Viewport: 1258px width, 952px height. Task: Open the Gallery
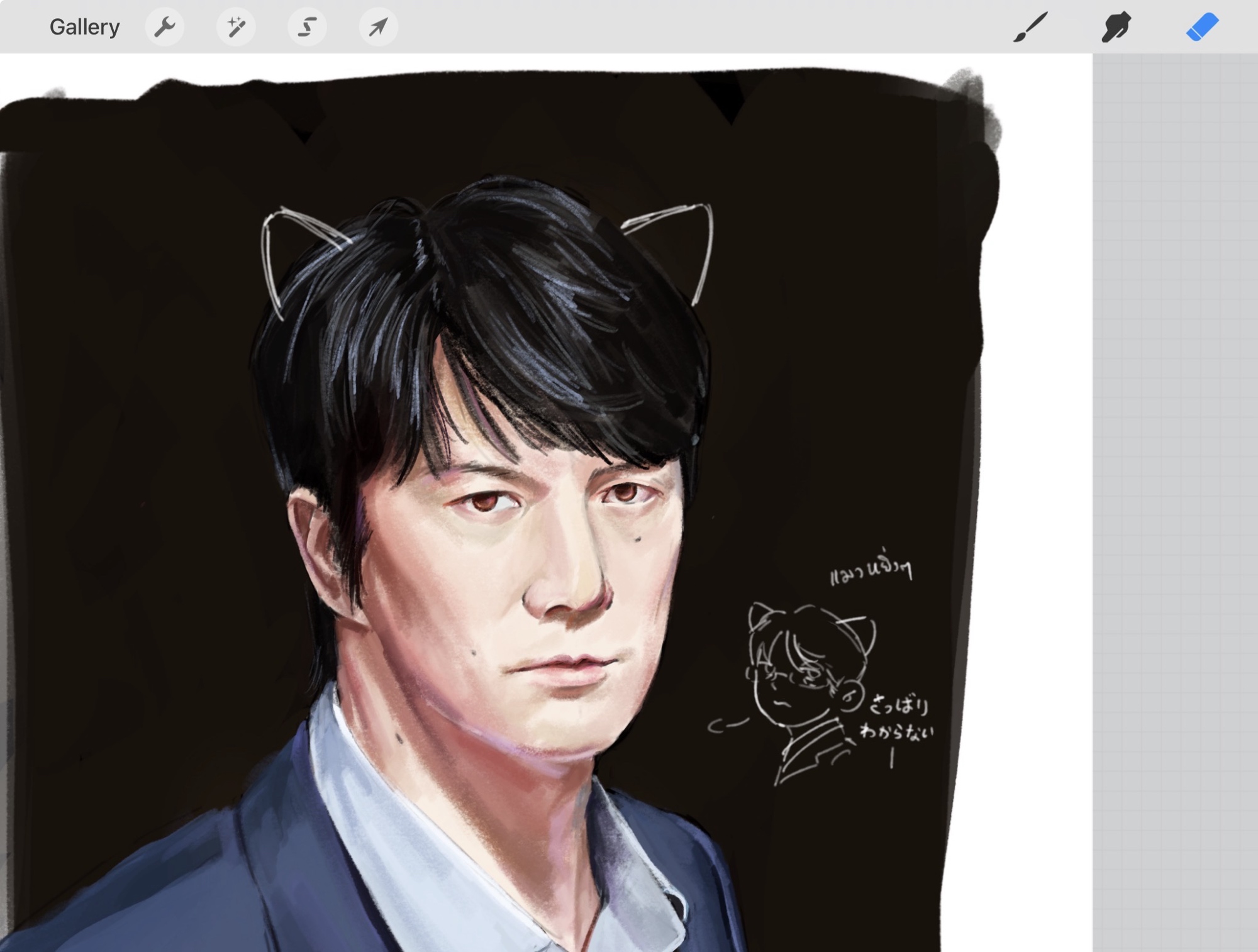[84, 27]
